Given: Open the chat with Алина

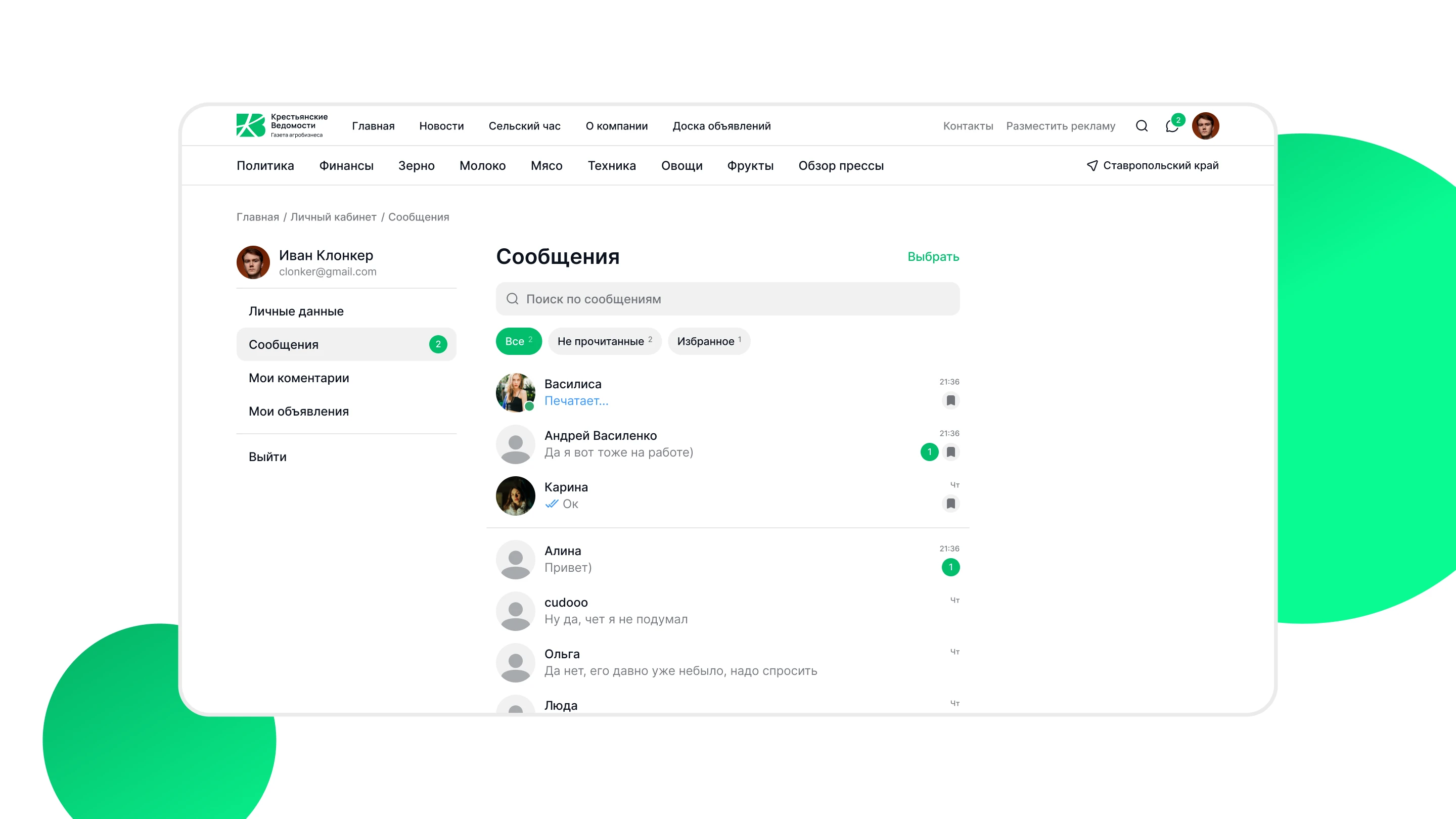Looking at the screenshot, I should (x=727, y=560).
